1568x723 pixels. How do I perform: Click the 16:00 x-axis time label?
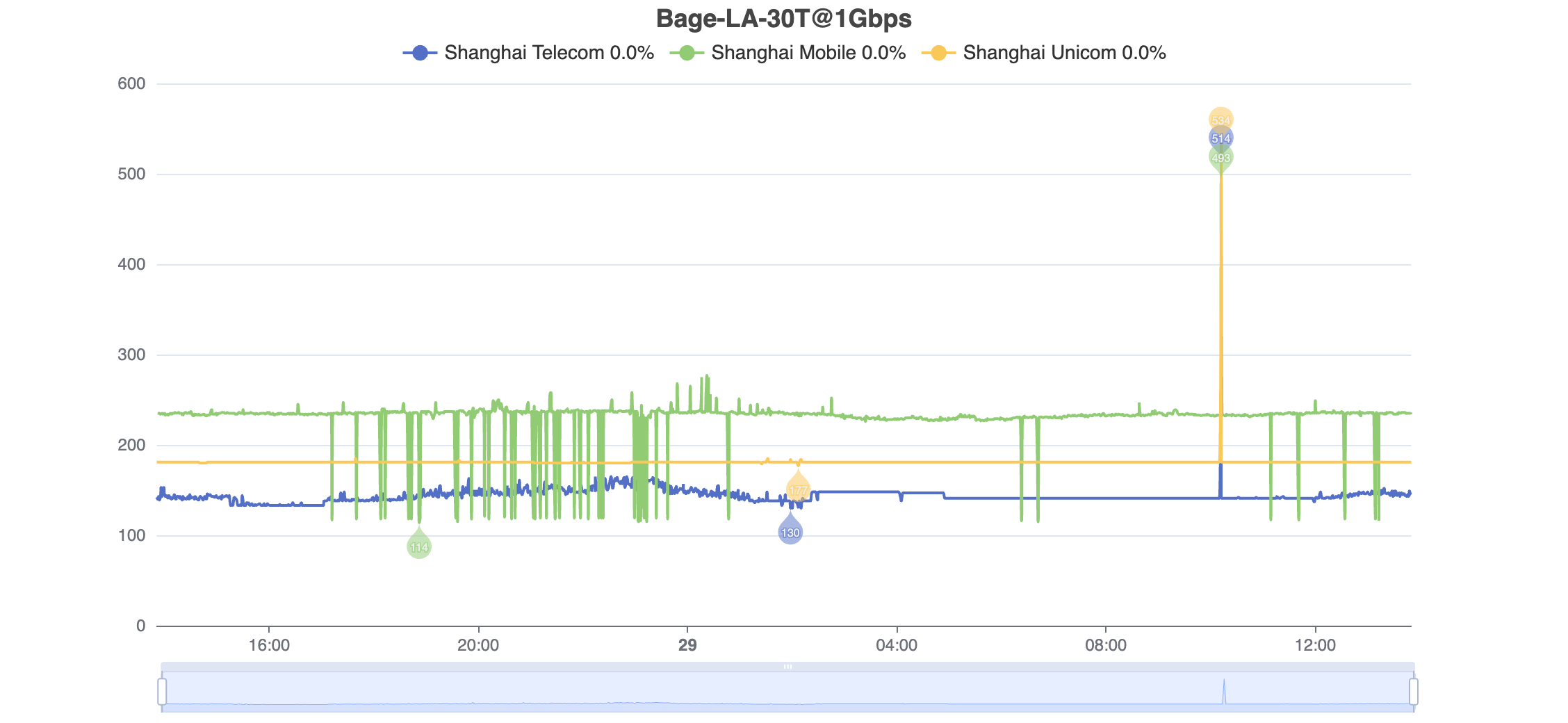click(x=269, y=645)
